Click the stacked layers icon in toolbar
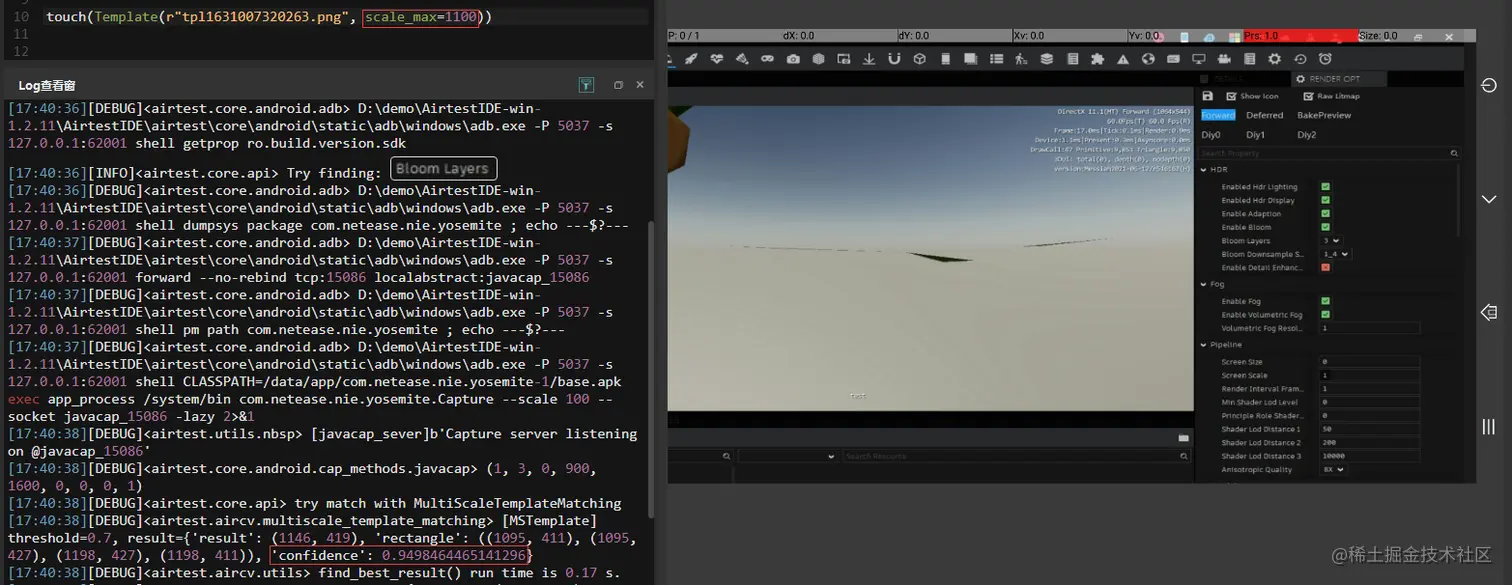1512x585 pixels. click(1046, 59)
